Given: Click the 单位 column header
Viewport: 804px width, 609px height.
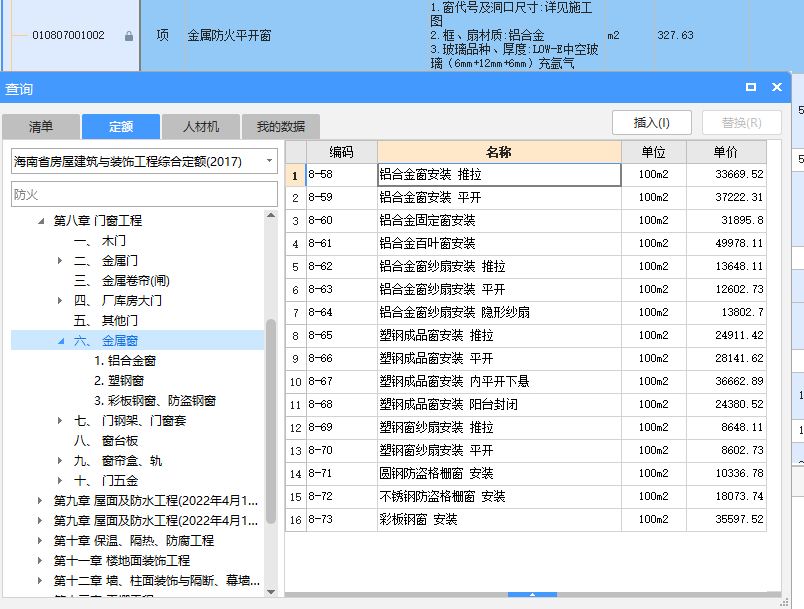Looking at the screenshot, I should (654, 152).
